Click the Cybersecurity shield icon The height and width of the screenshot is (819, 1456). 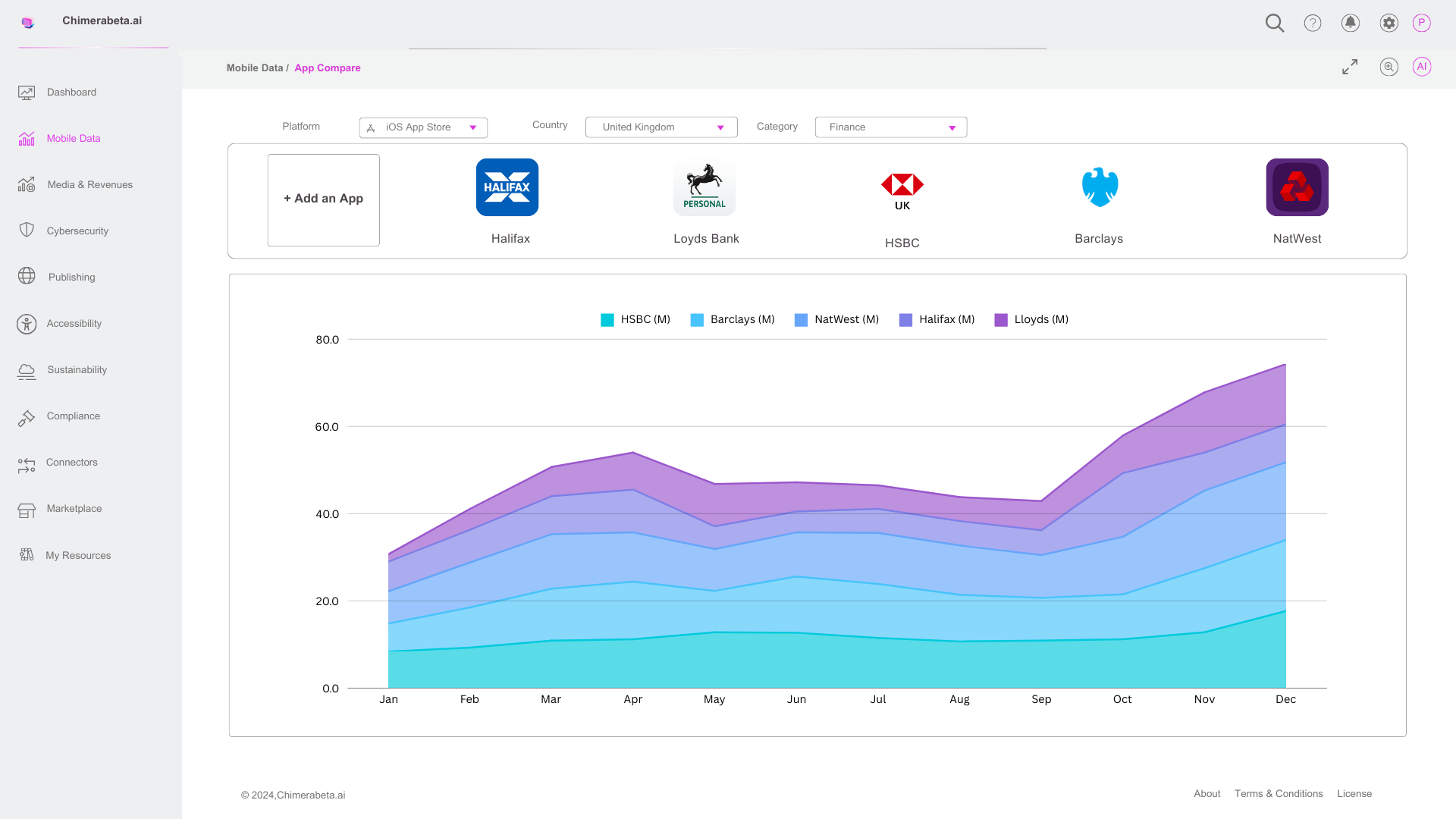click(27, 231)
